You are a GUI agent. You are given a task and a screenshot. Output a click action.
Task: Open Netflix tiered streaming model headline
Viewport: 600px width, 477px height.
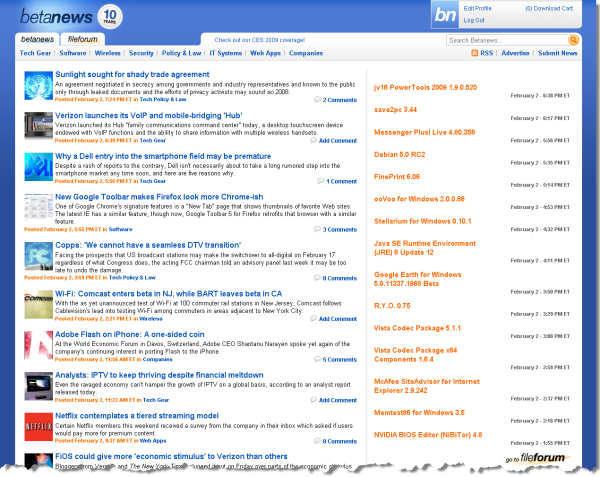point(137,415)
